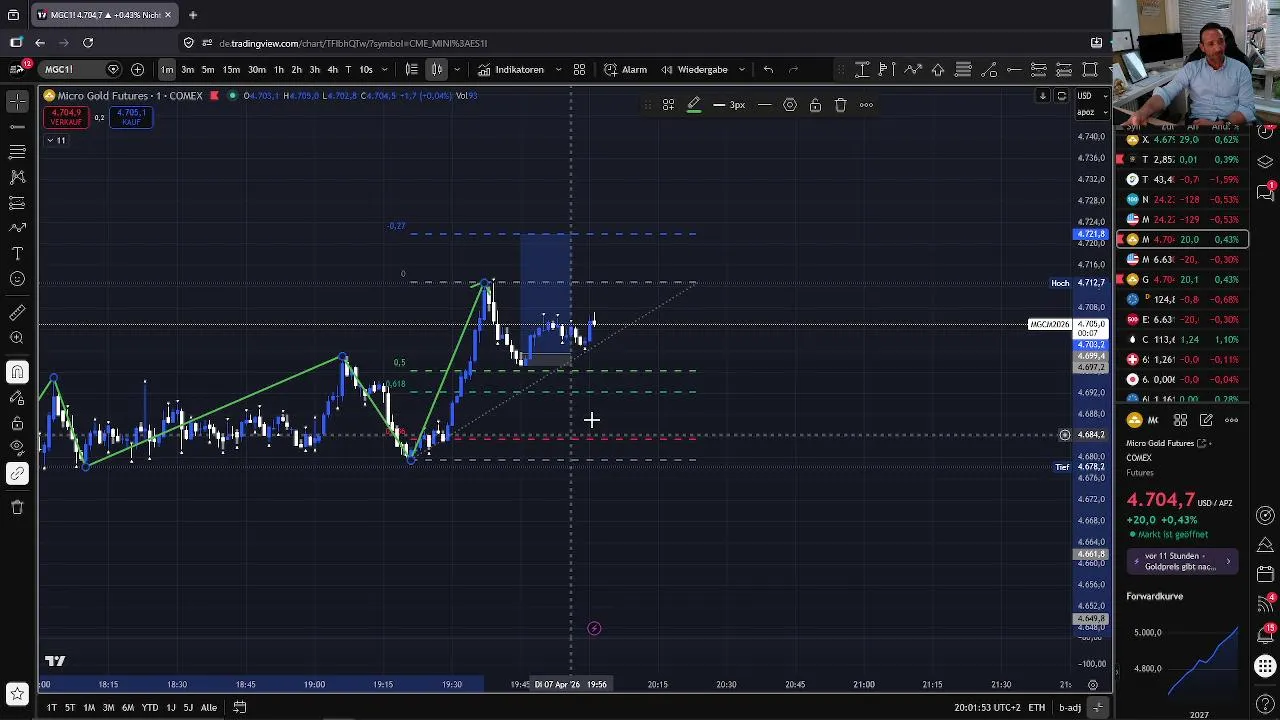
Task: Start Wiedergabe bar replay
Action: (694, 69)
